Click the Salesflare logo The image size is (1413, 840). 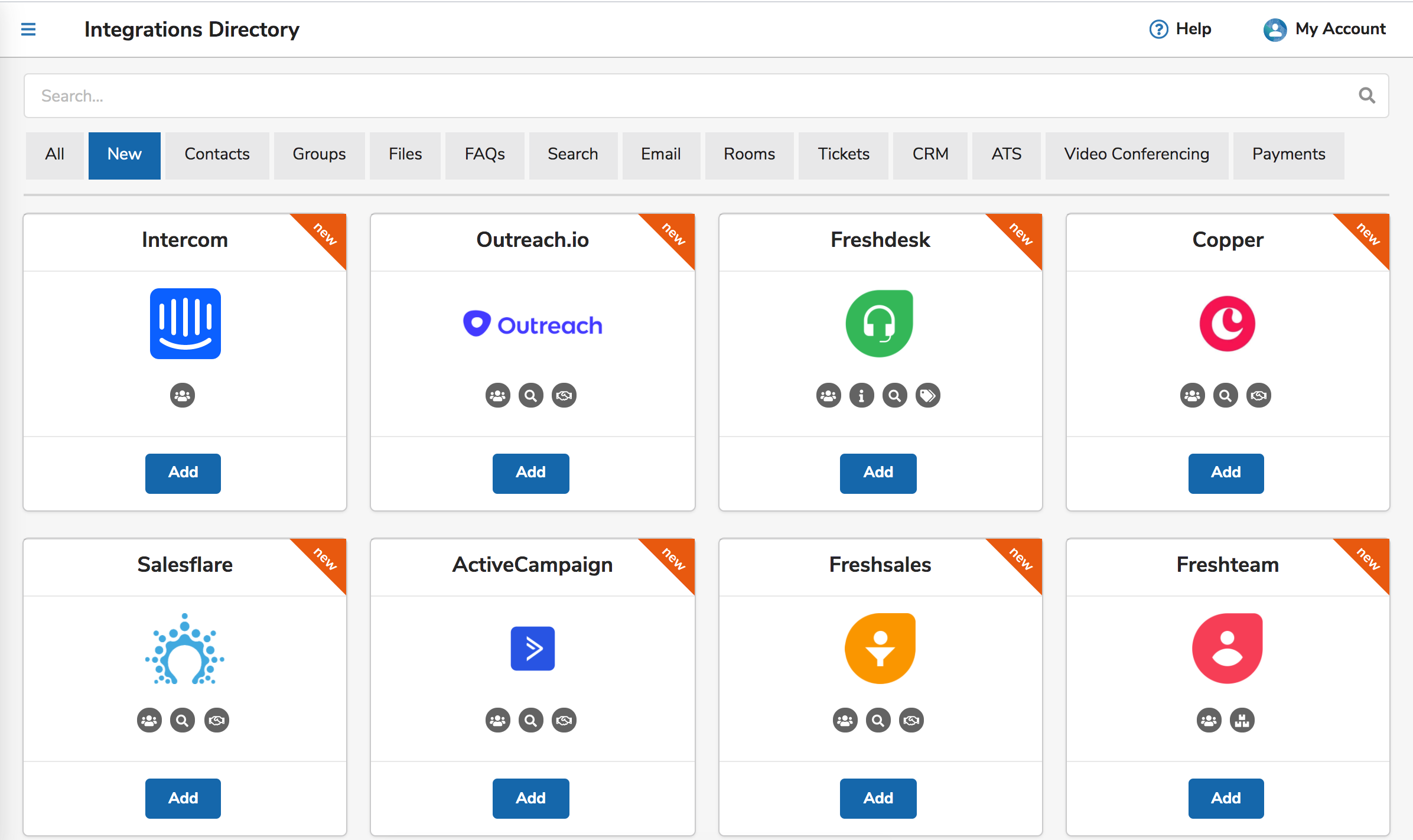coord(185,649)
